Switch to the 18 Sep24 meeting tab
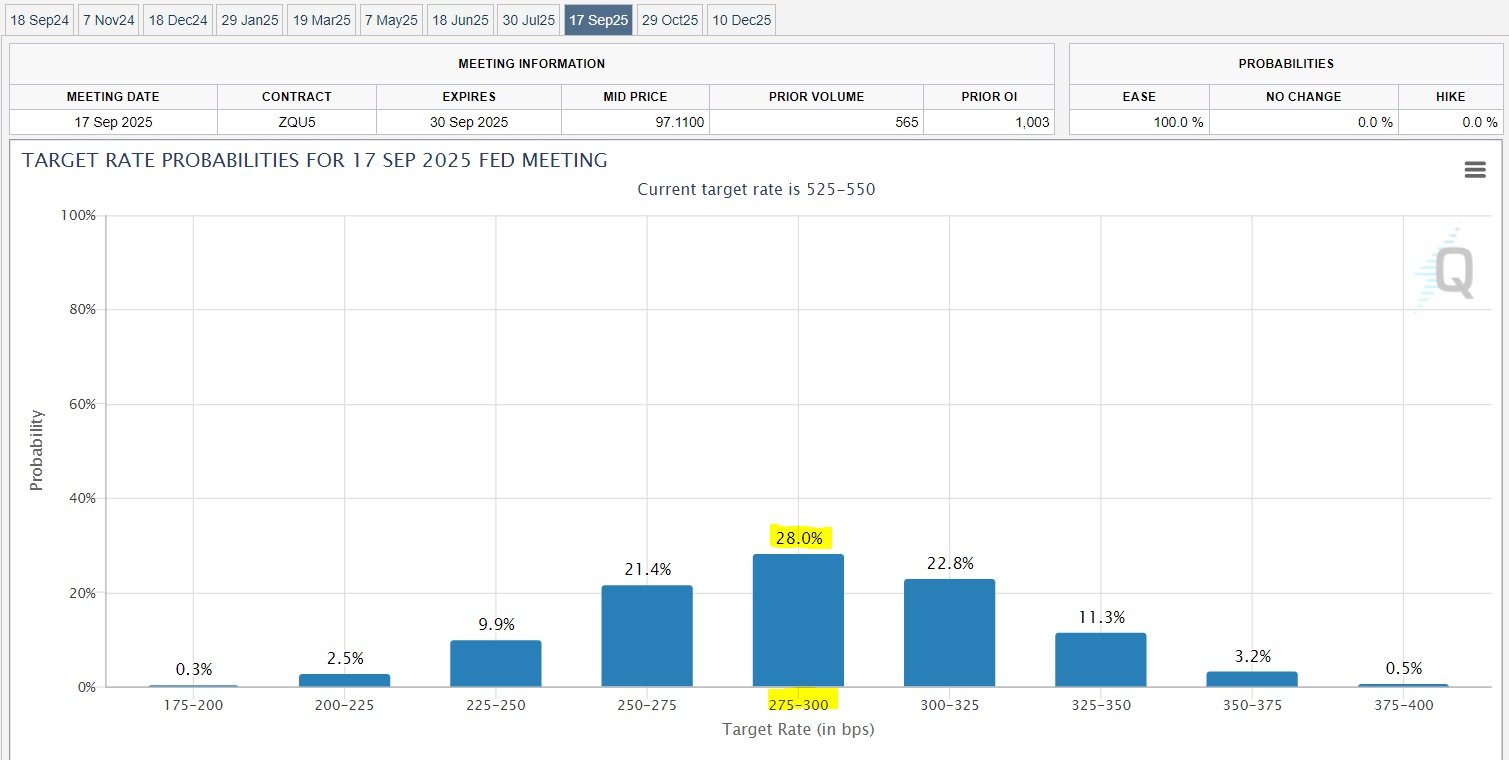The width and height of the screenshot is (1509, 760). click(x=39, y=20)
